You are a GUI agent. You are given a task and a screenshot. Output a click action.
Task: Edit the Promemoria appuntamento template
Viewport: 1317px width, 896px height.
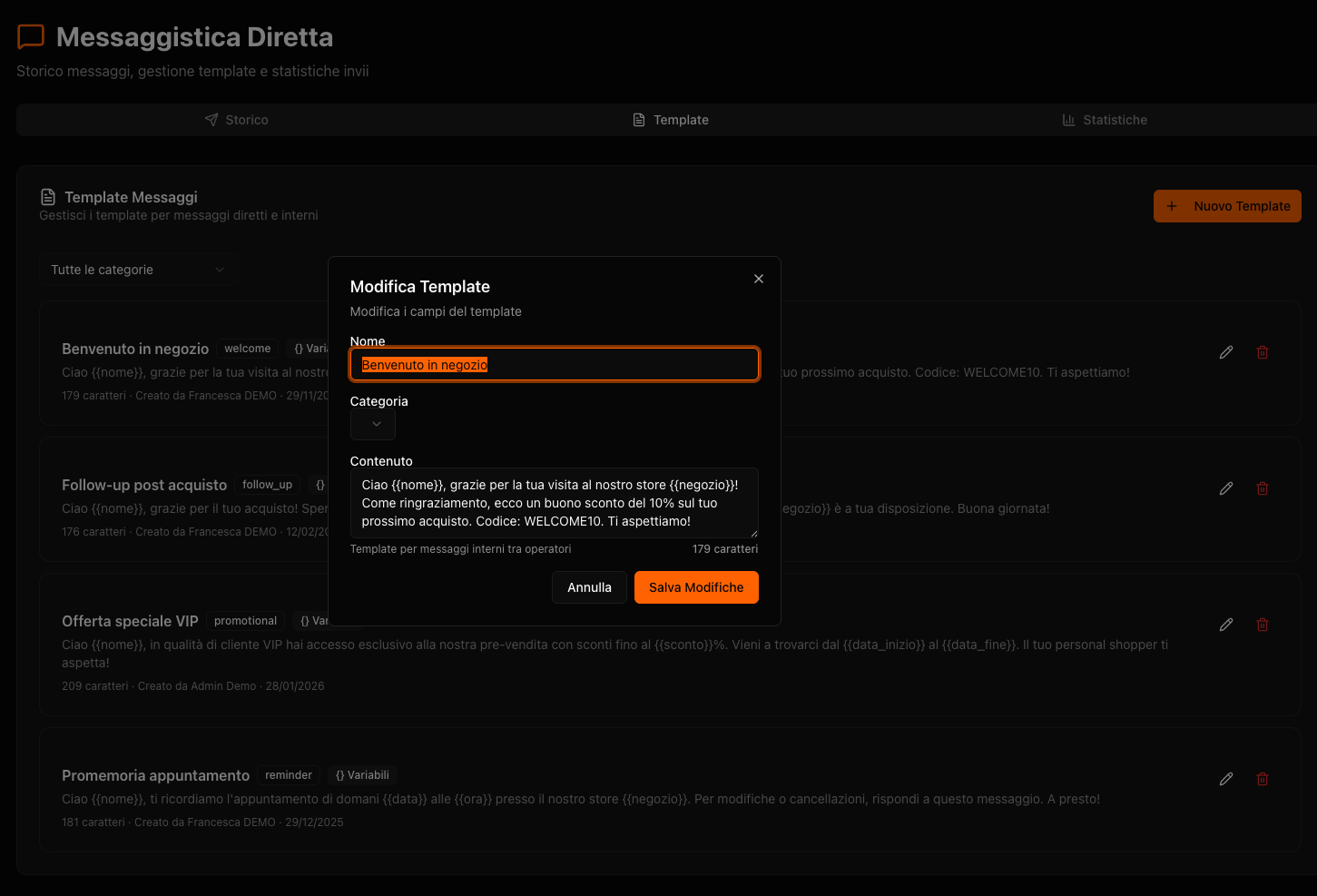(x=1226, y=779)
